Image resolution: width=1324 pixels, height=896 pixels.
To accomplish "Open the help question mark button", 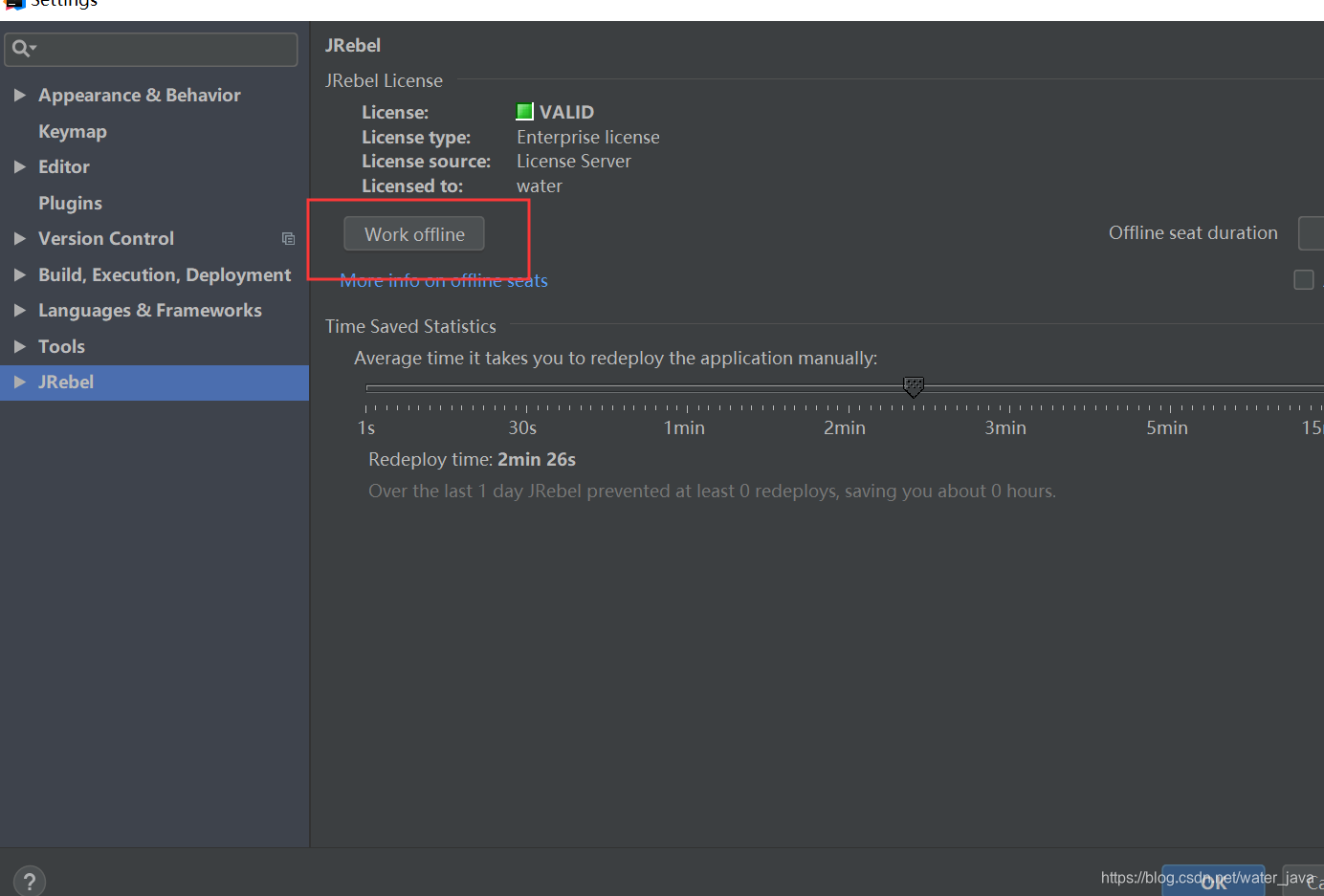I will coord(30,881).
